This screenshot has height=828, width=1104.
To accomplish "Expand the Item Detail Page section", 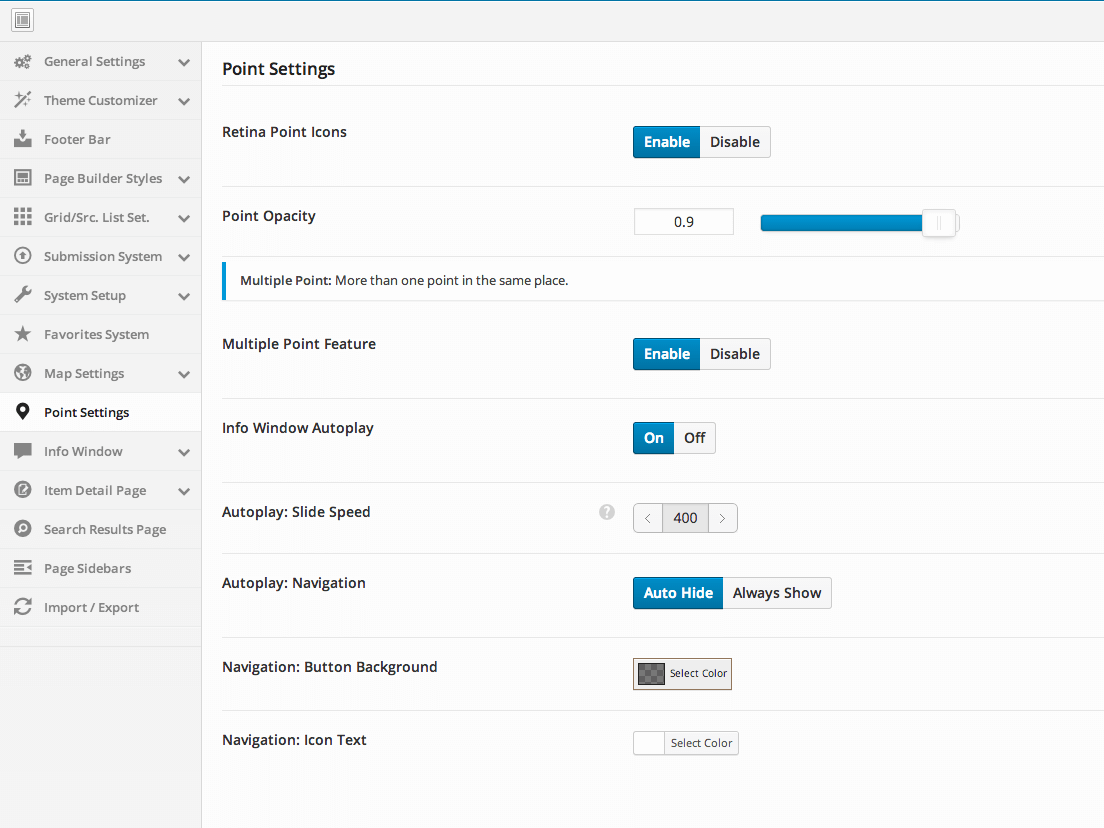I will coord(184,490).
